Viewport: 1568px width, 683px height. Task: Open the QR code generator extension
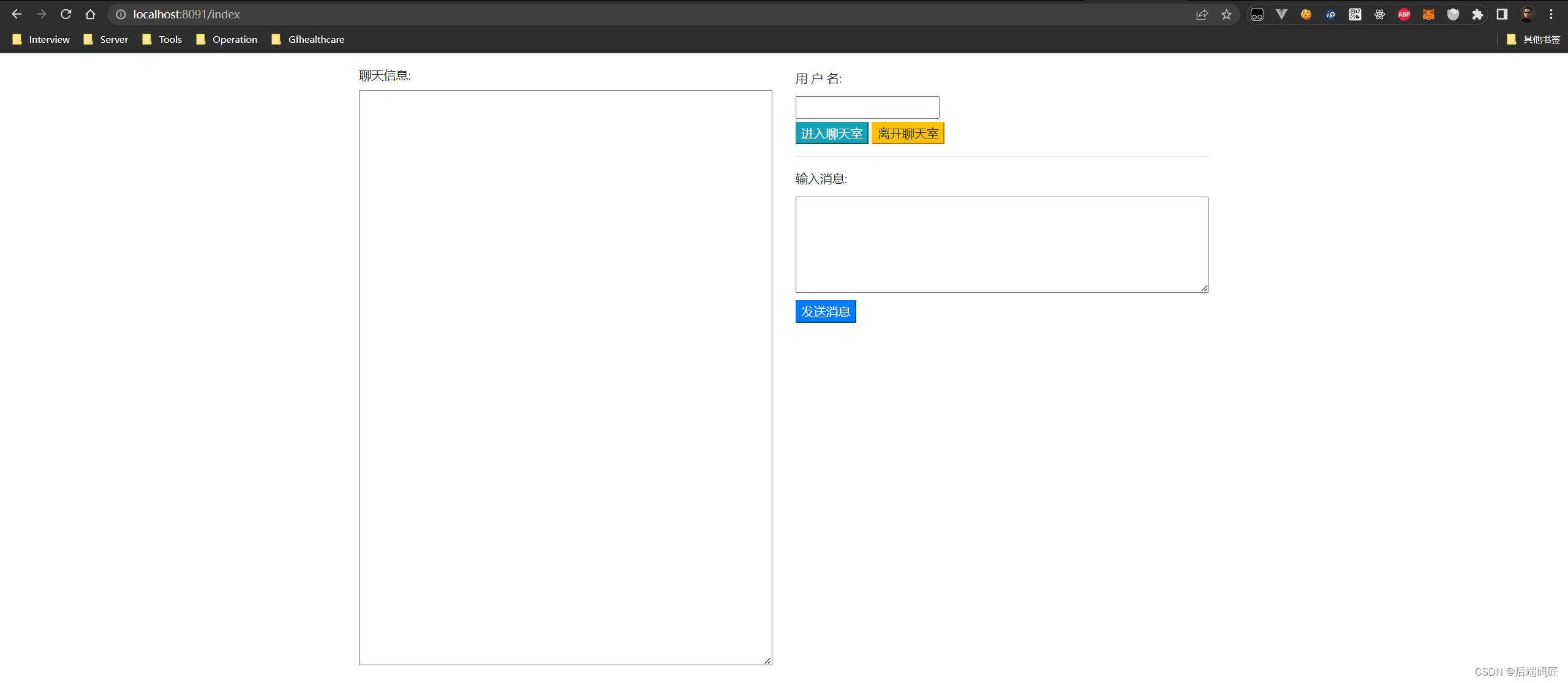pos(1355,14)
